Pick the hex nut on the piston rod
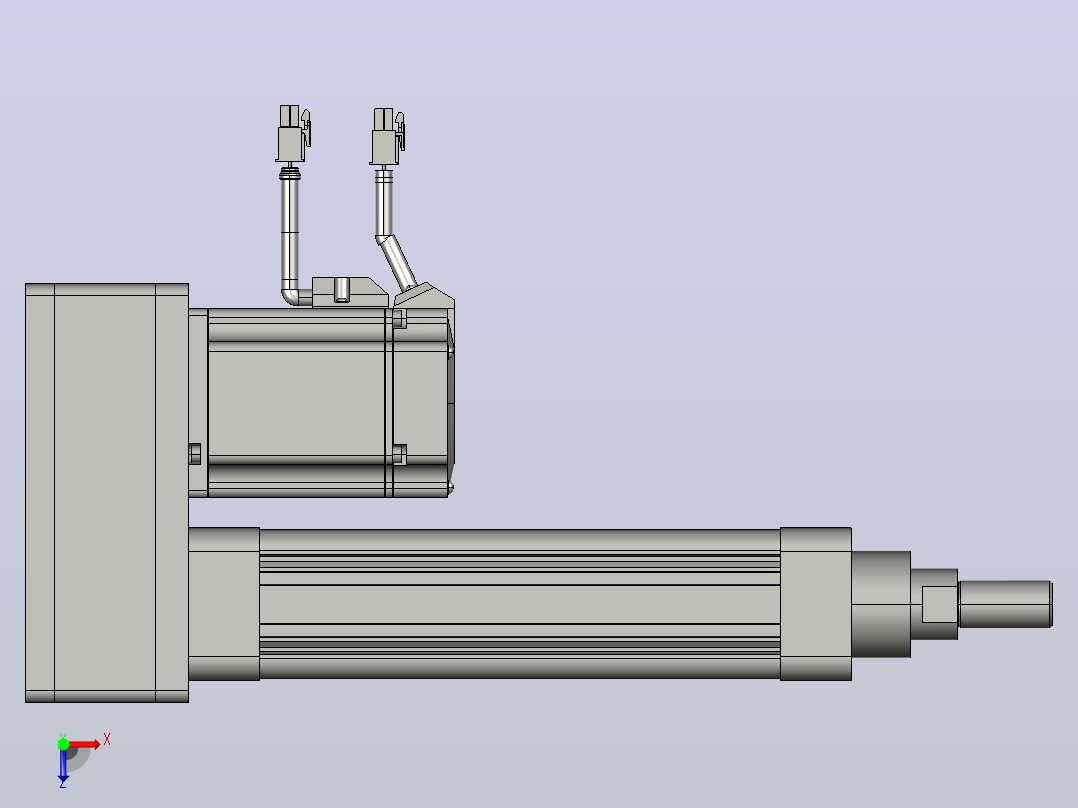1078x808 pixels. [x=939, y=604]
